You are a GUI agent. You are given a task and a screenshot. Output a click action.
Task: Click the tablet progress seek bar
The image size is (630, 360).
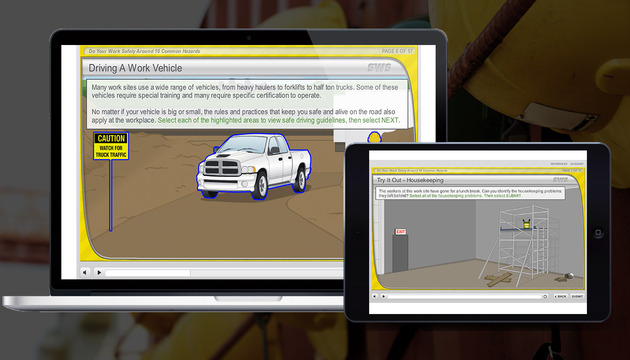pos(464,297)
